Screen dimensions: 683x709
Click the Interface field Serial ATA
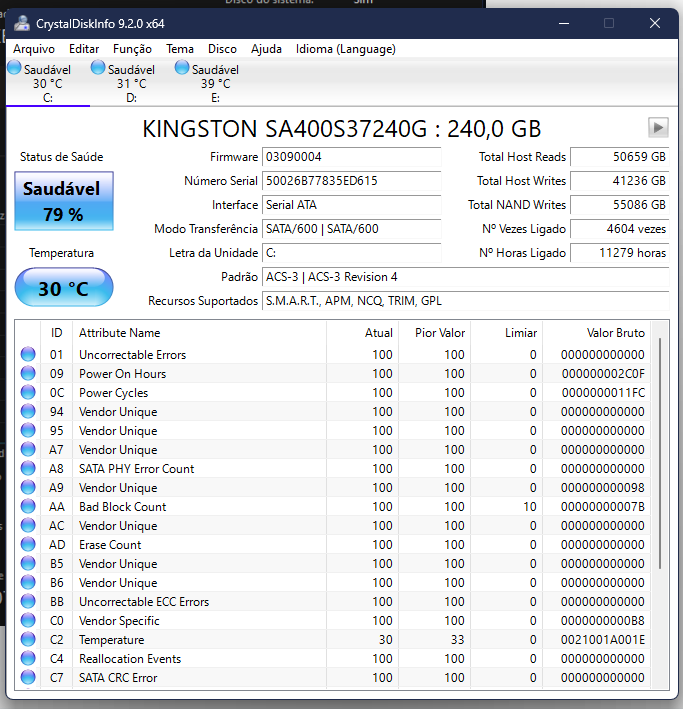tap(351, 205)
